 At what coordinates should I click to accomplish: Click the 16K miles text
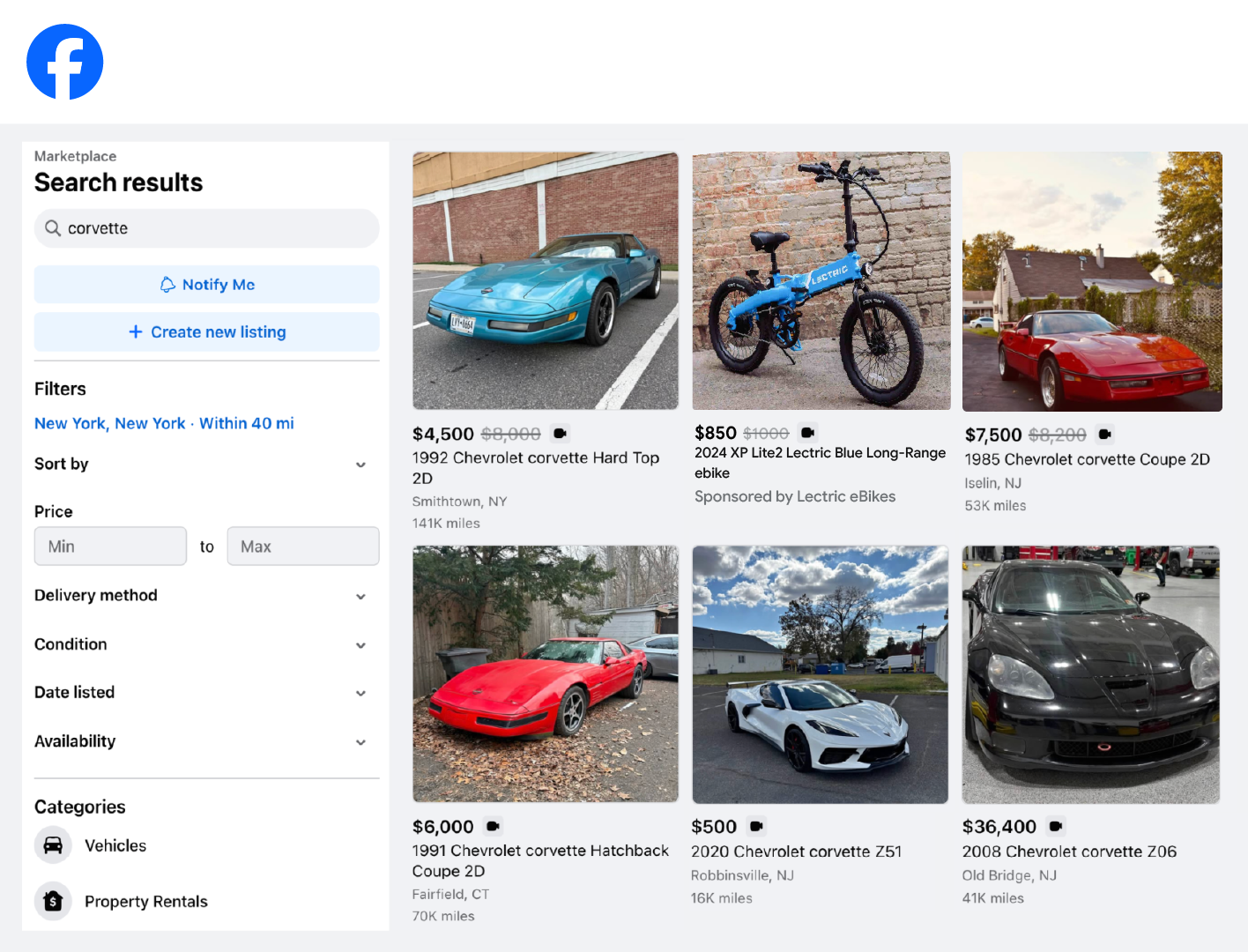point(722,898)
